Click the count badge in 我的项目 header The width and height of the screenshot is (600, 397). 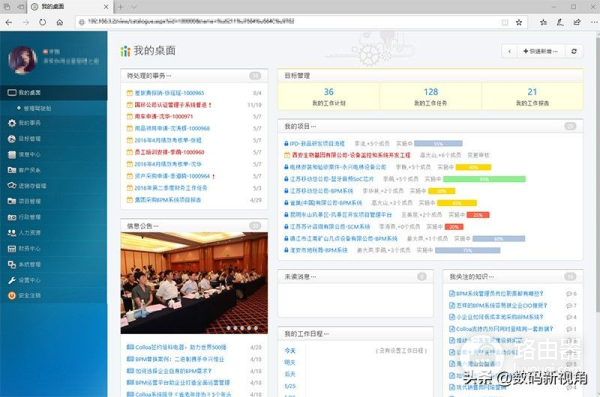click(x=570, y=126)
